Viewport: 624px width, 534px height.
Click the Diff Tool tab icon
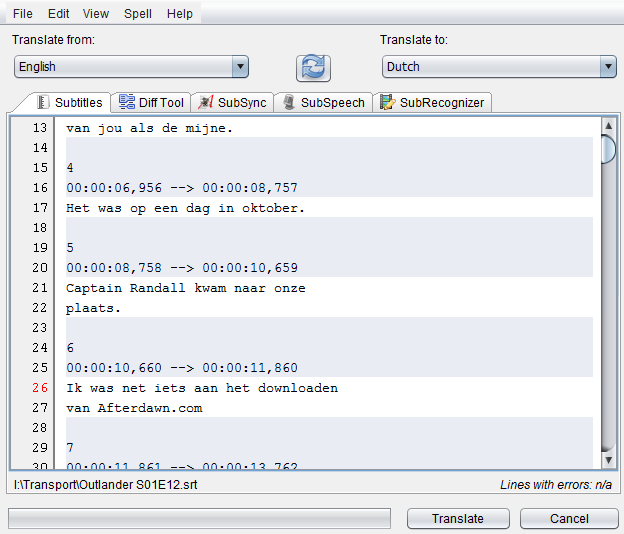tap(127, 103)
